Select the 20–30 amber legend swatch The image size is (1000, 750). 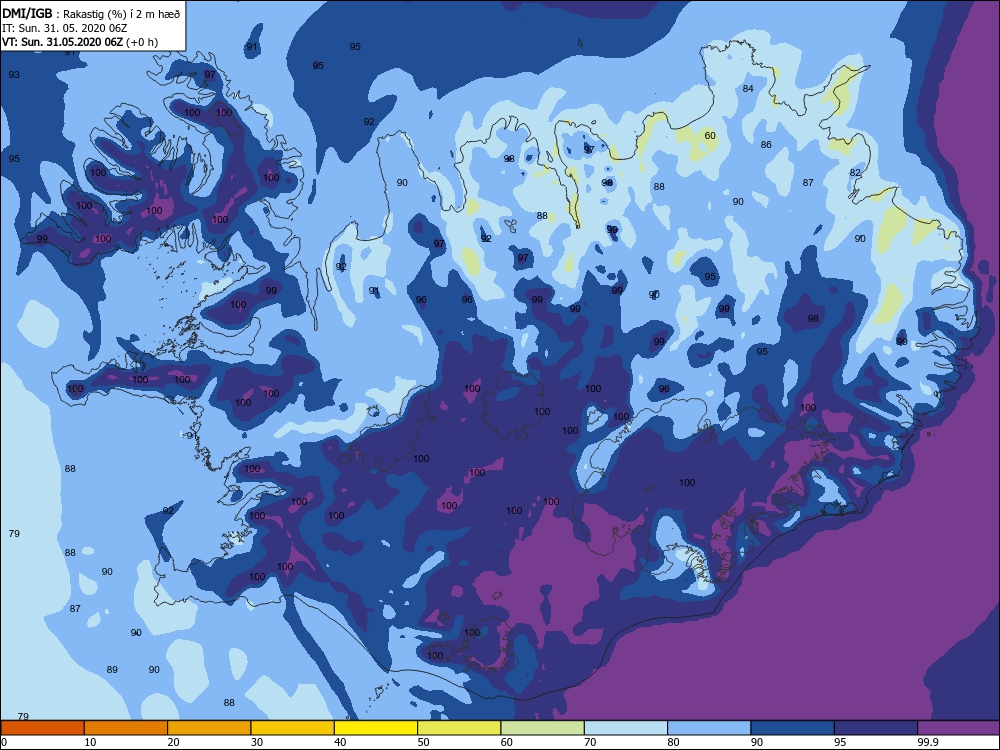[x=209, y=728]
